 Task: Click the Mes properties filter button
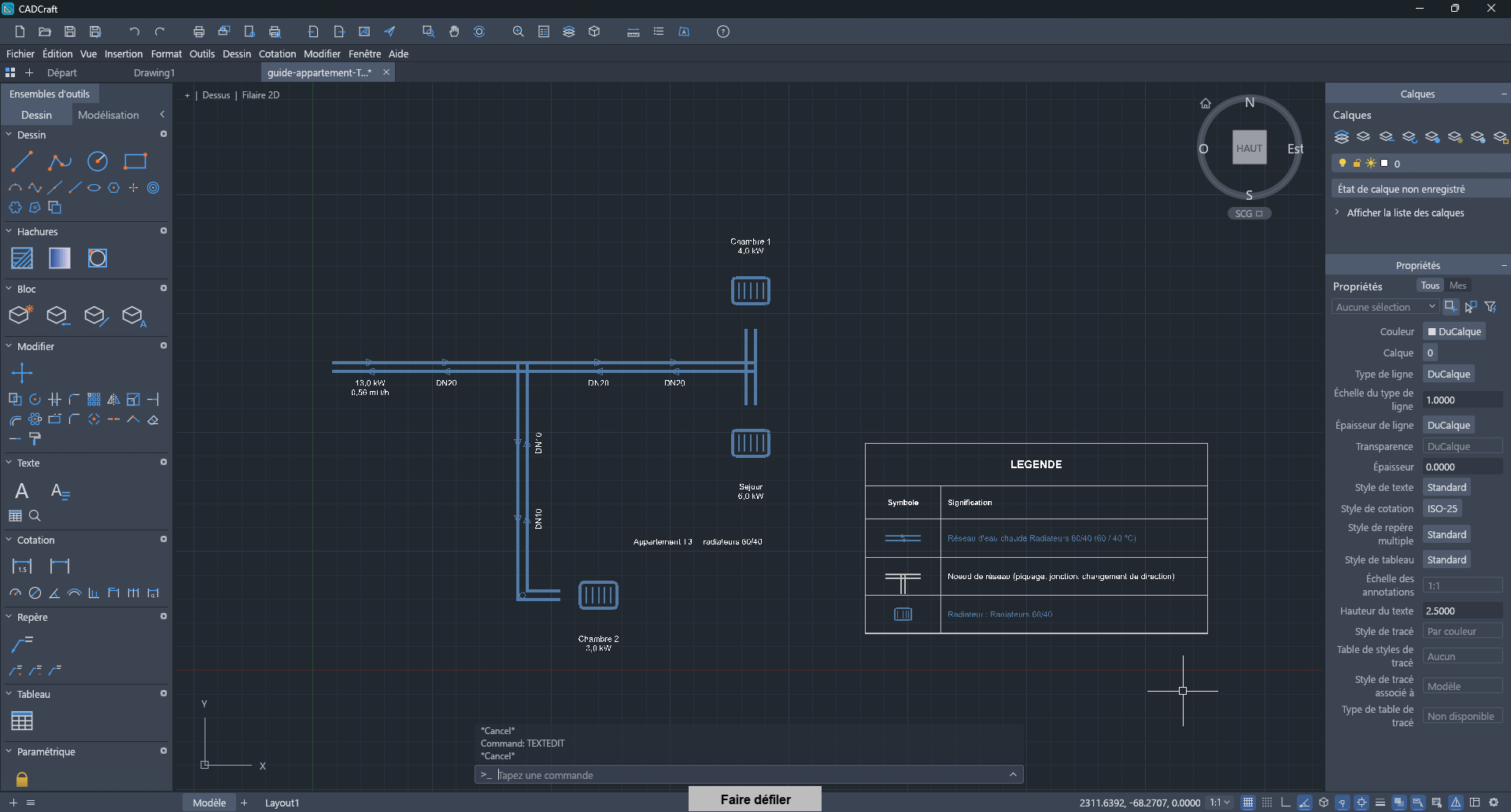coord(1457,286)
